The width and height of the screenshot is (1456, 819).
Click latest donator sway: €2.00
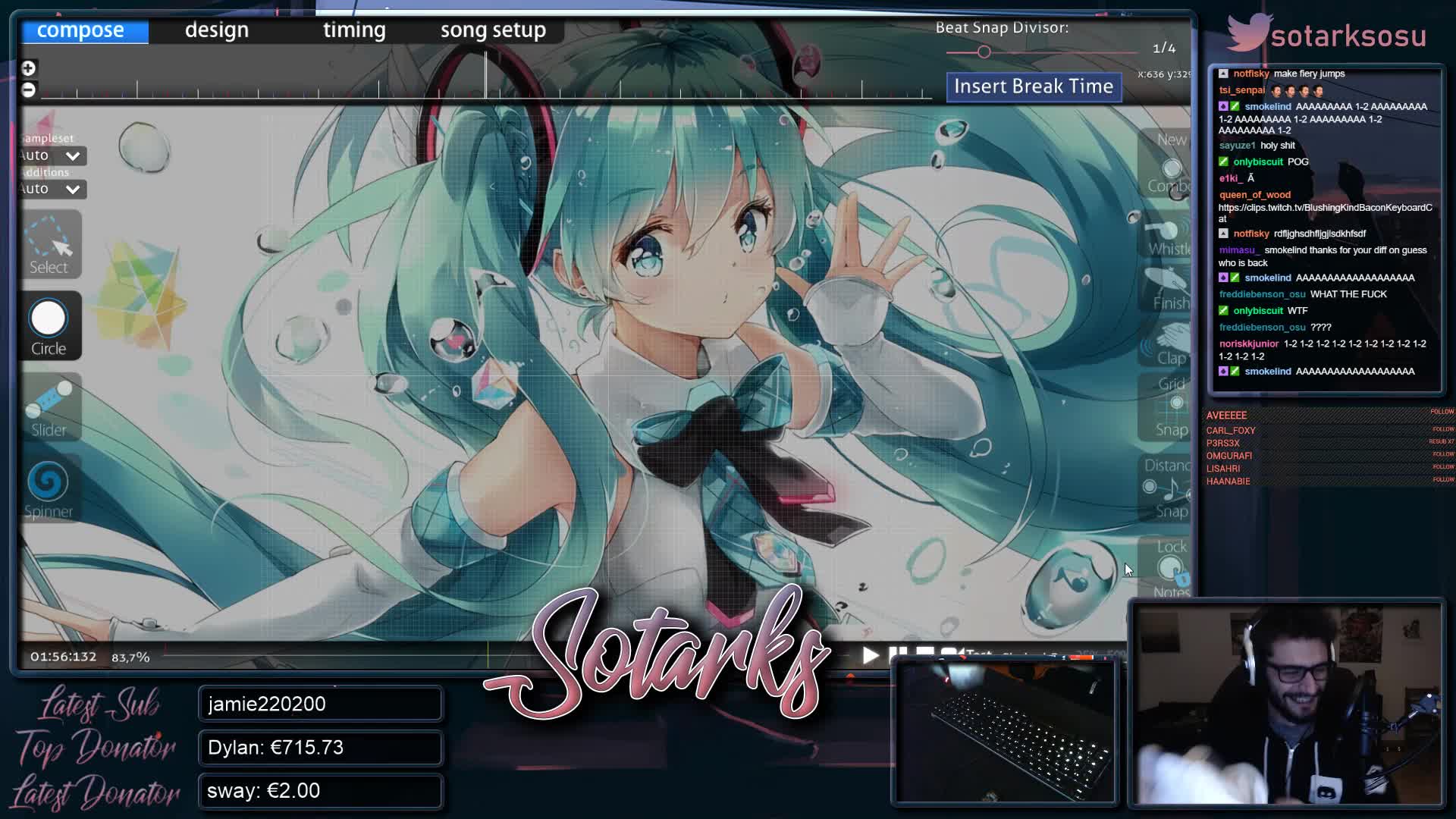(x=320, y=791)
